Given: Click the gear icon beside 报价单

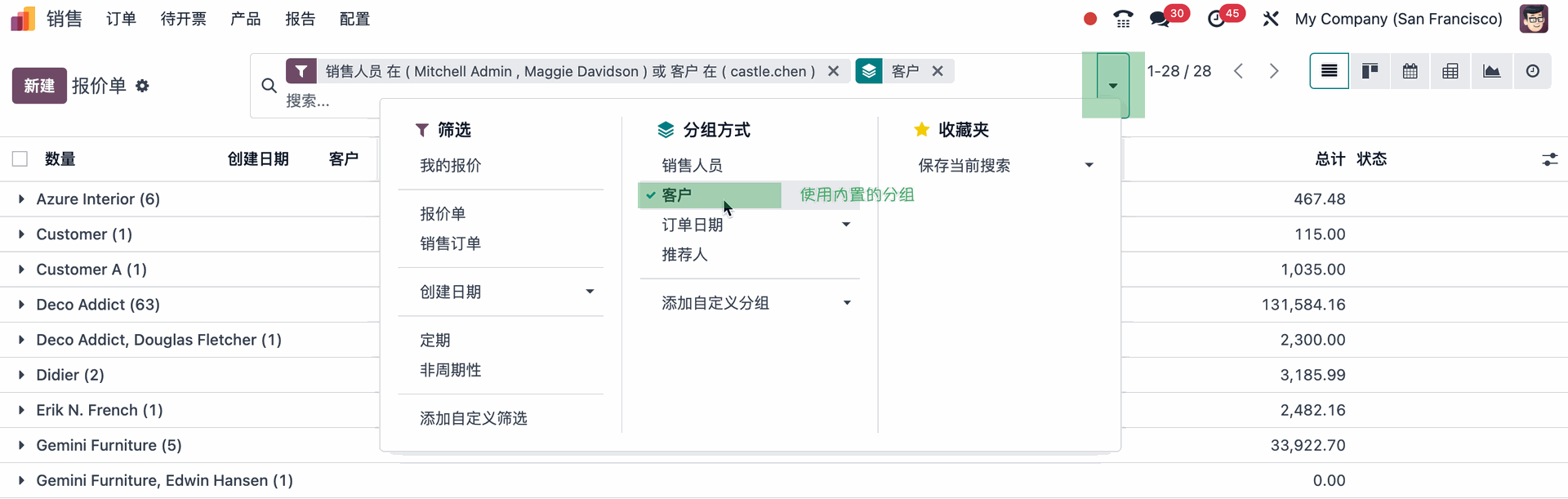Looking at the screenshot, I should pyautogui.click(x=142, y=86).
